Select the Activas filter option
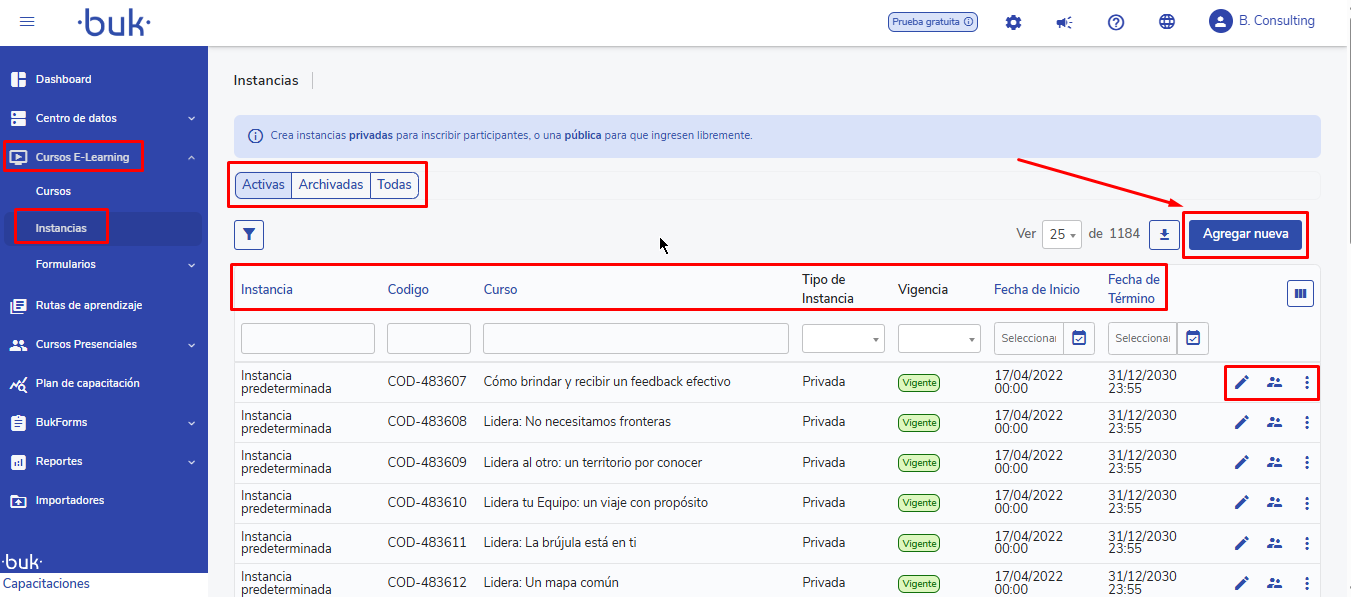Viewport: 1351px width, 597px height. click(264, 185)
